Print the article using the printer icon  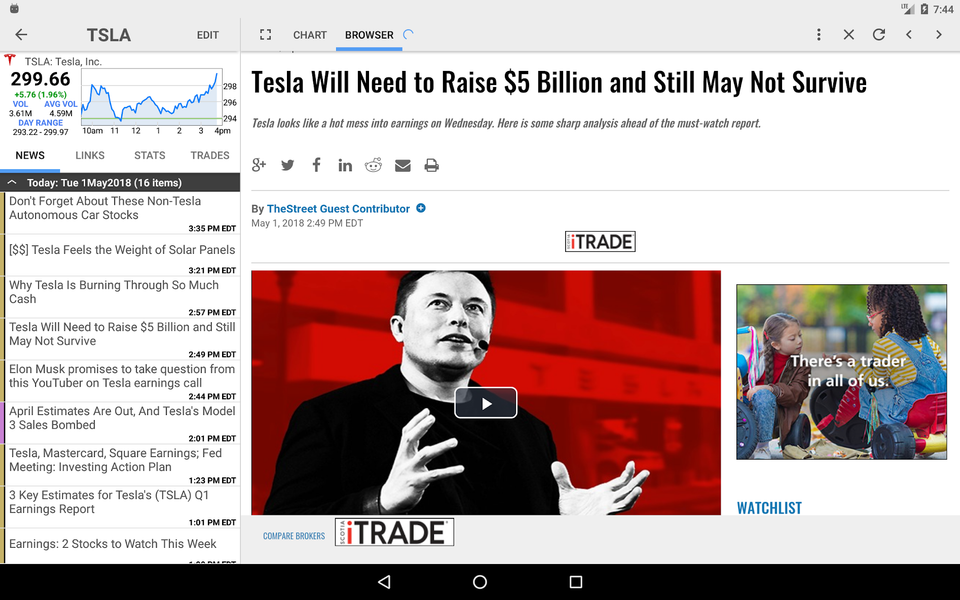pos(431,165)
